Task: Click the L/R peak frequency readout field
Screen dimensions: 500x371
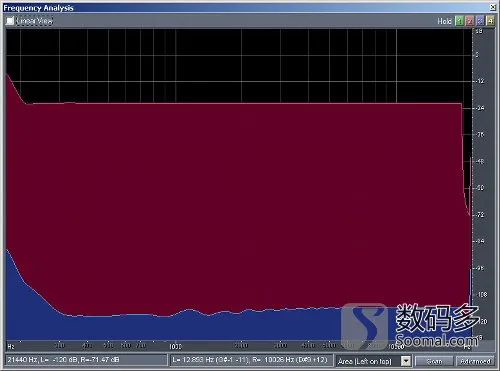Action: click(x=251, y=360)
